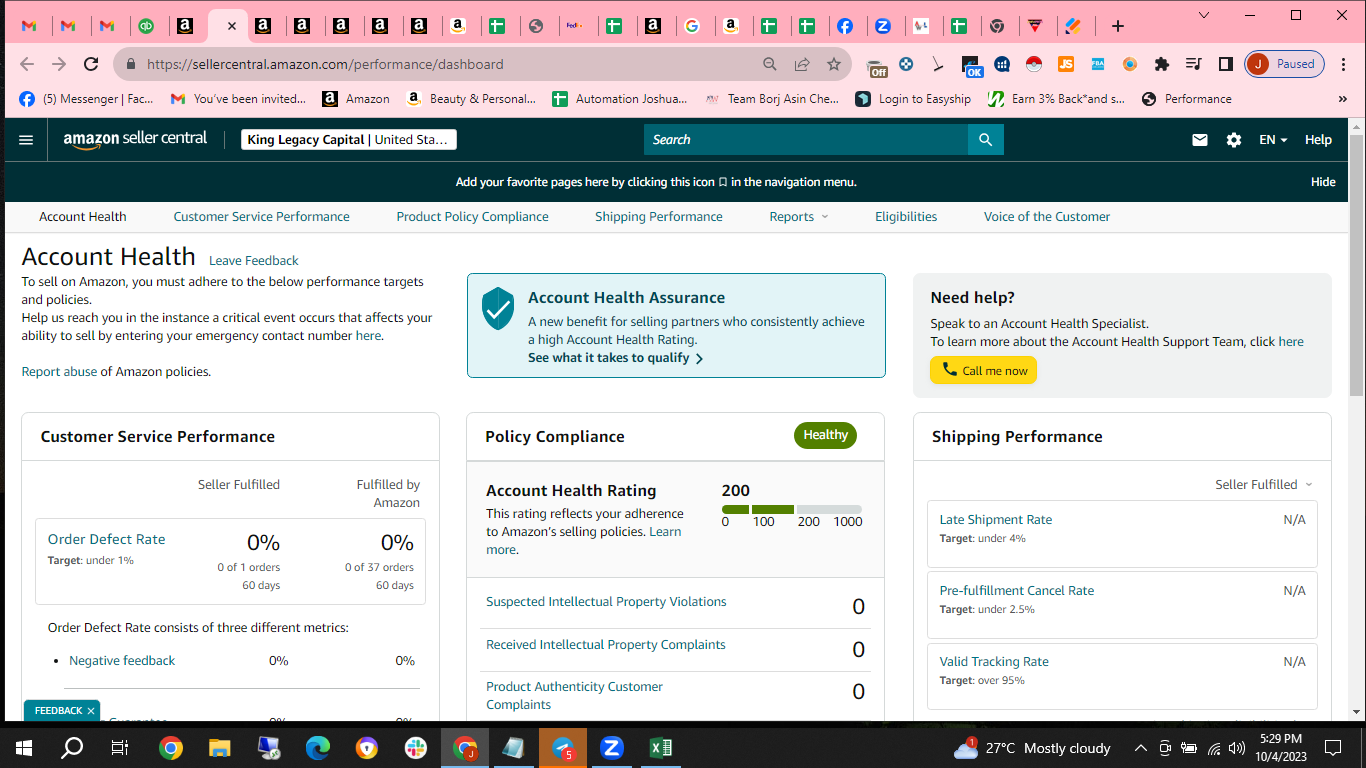Screen dimensions: 1366x768
Task: Open the Beauty & Personal bookmark
Action: 470,99
